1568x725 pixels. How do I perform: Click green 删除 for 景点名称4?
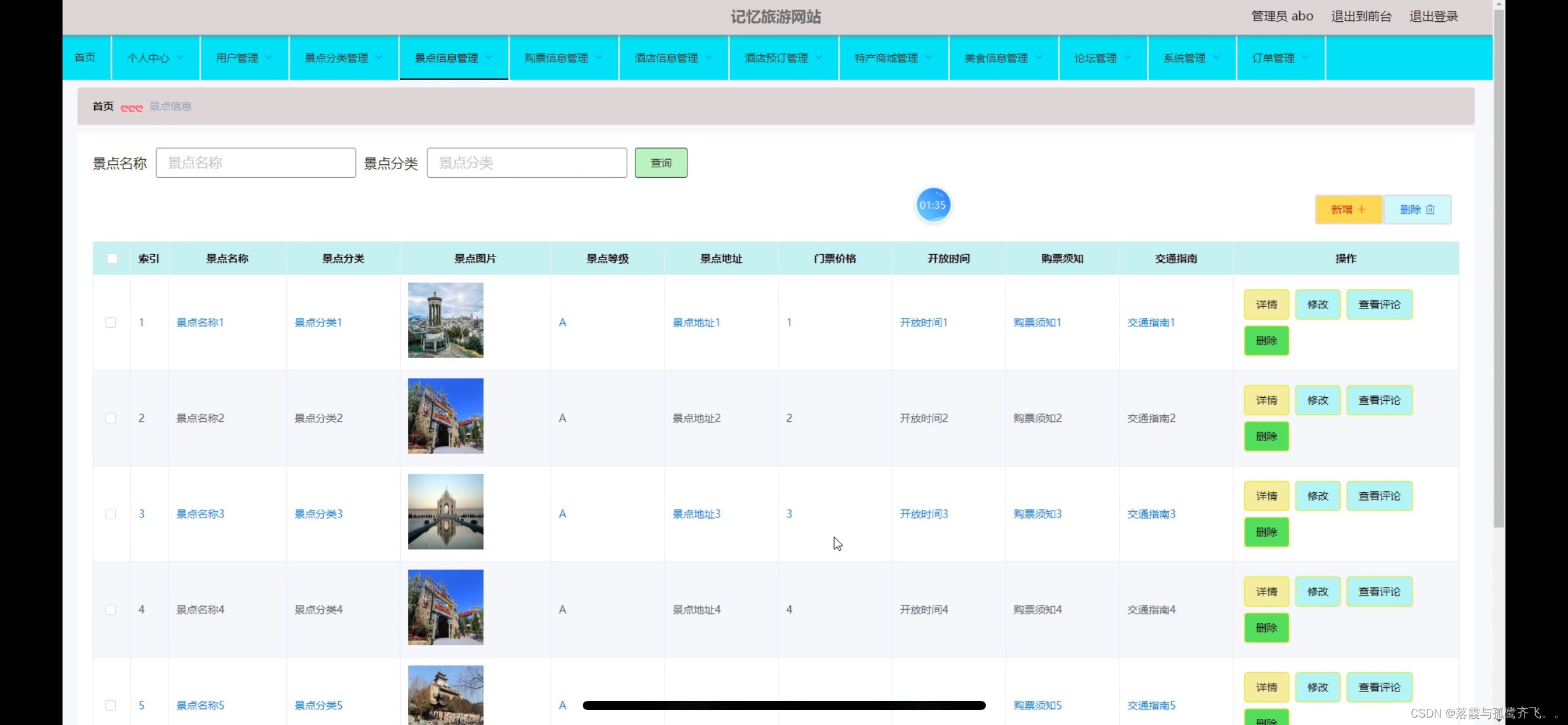pos(1266,628)
